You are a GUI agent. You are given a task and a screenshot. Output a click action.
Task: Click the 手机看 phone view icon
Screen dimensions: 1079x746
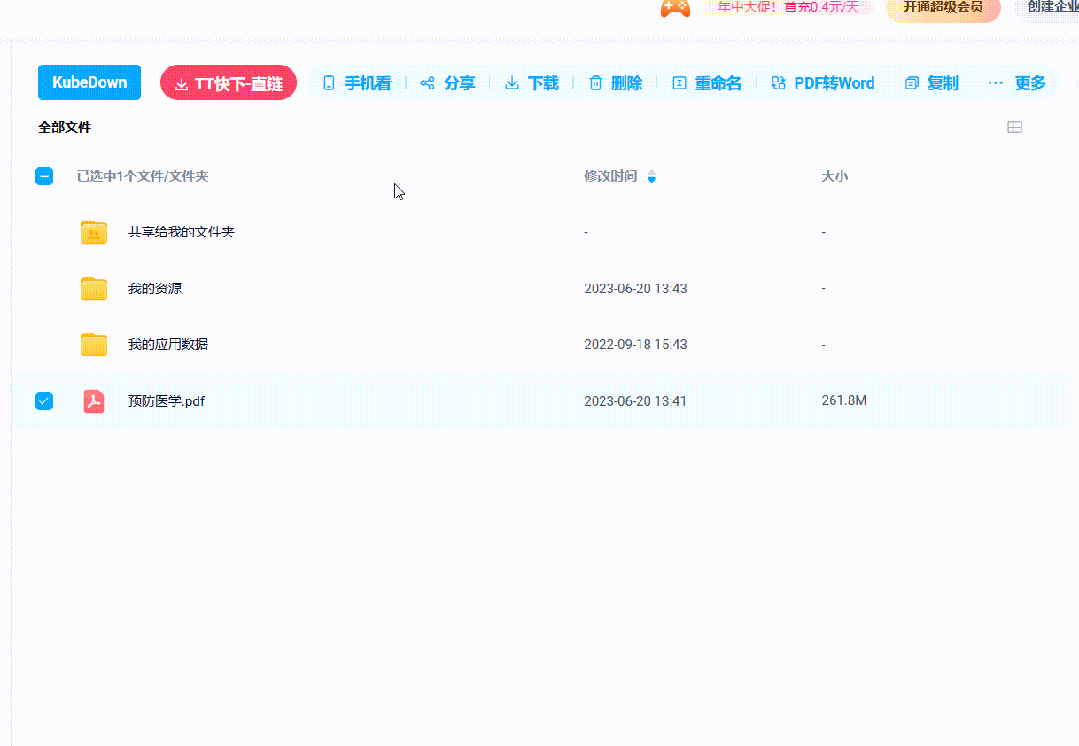pos(328,84)
